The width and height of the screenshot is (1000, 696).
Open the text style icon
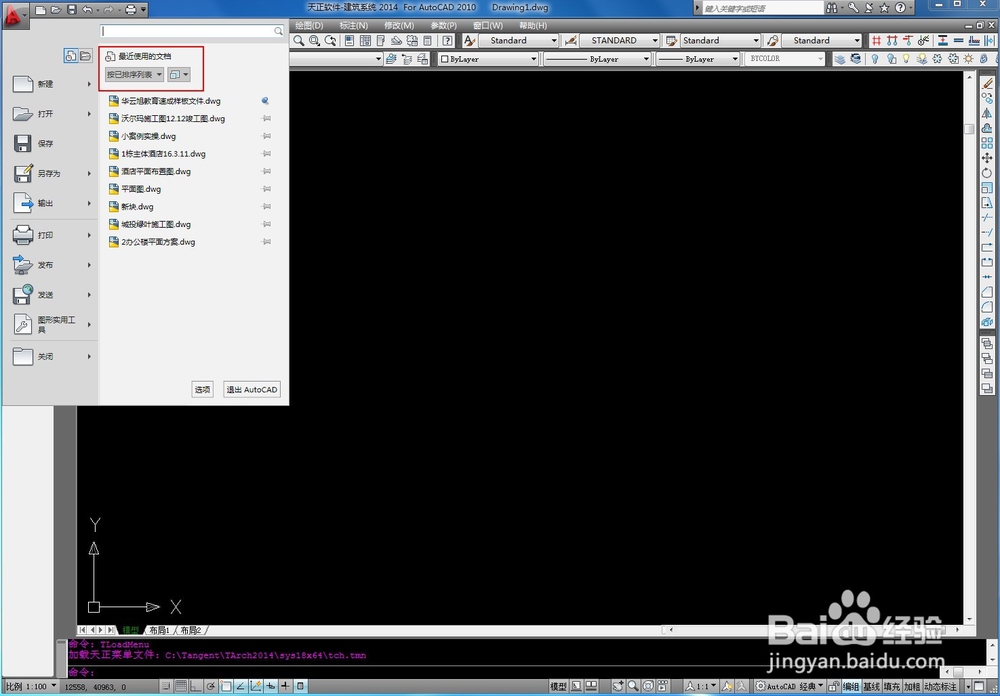pos(469,41)
